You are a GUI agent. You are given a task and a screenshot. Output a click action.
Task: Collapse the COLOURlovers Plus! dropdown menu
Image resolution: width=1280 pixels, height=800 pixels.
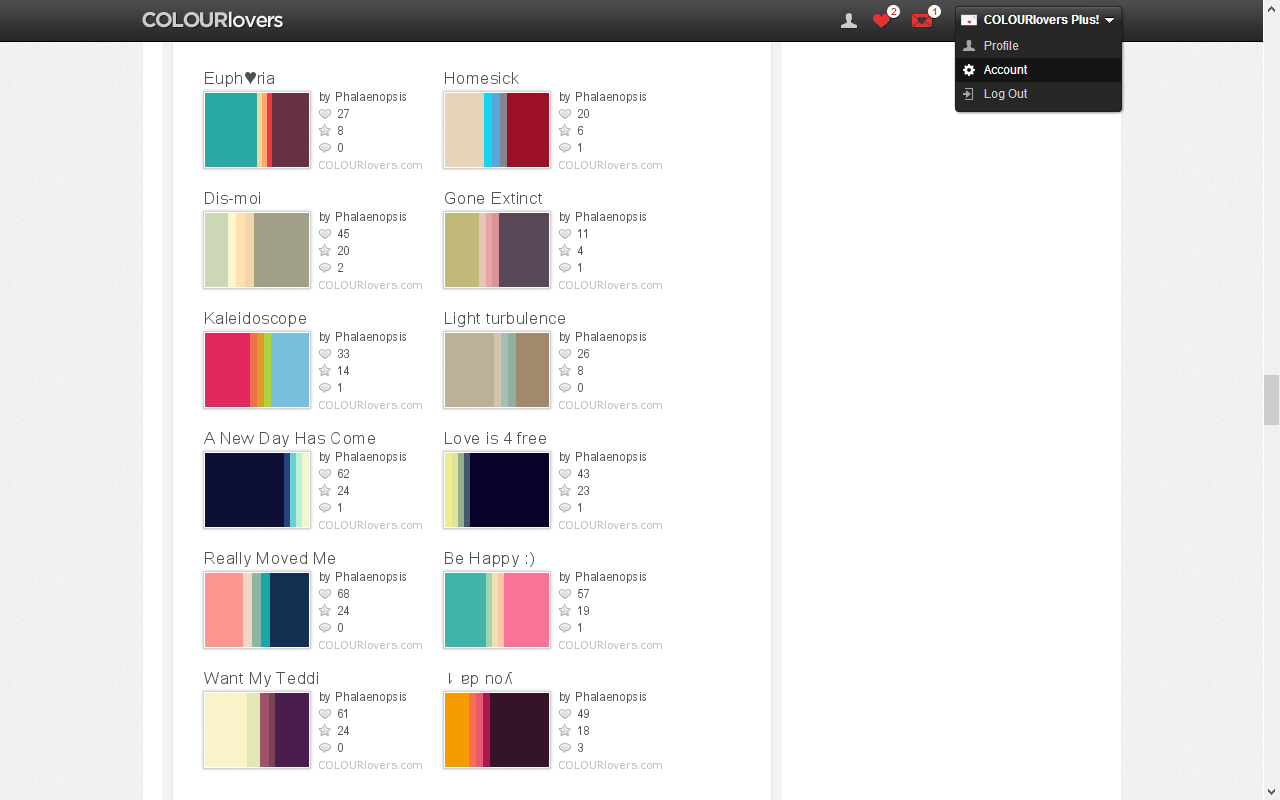[1038, 20]
